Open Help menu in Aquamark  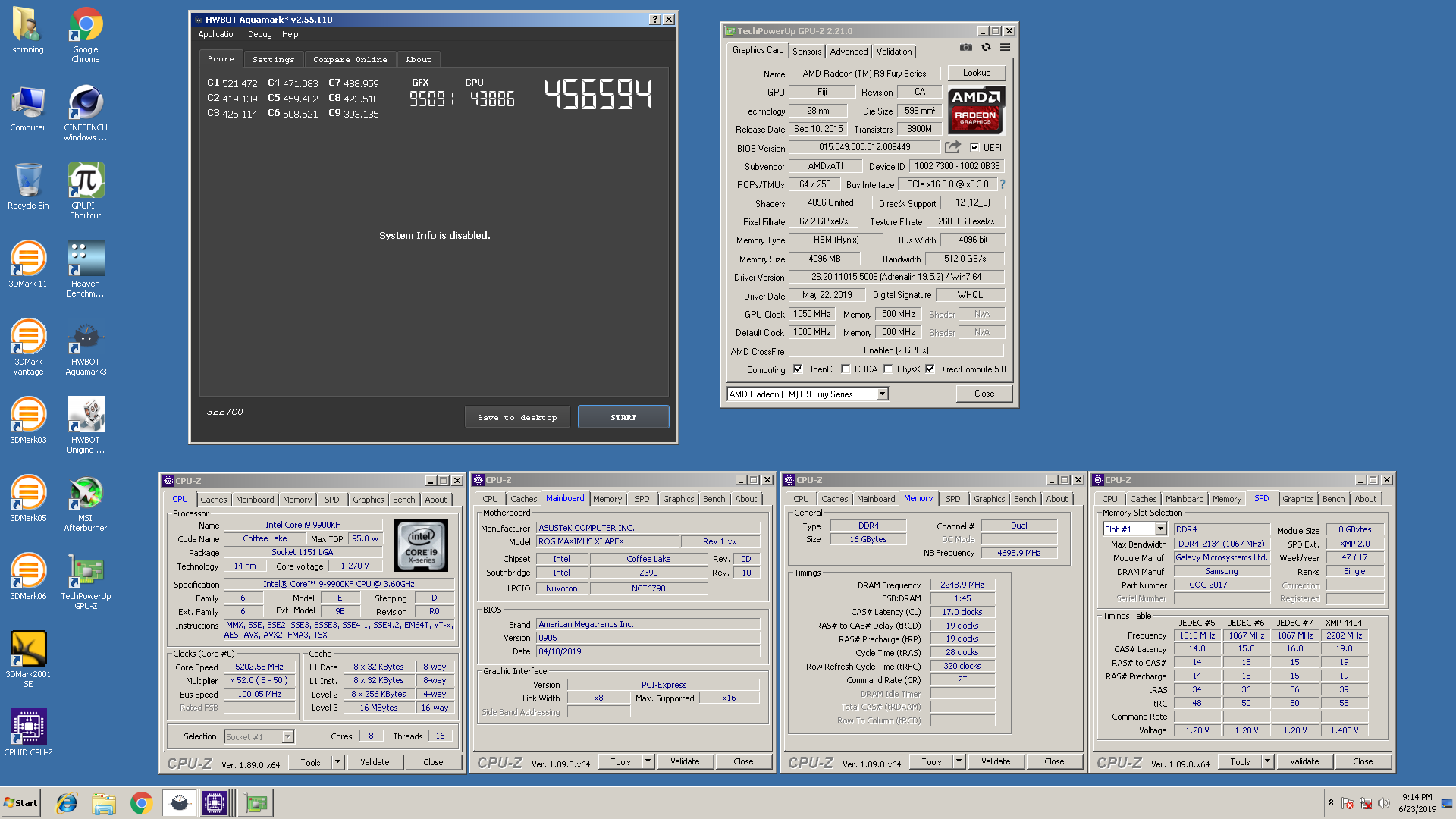pos(290,34)
